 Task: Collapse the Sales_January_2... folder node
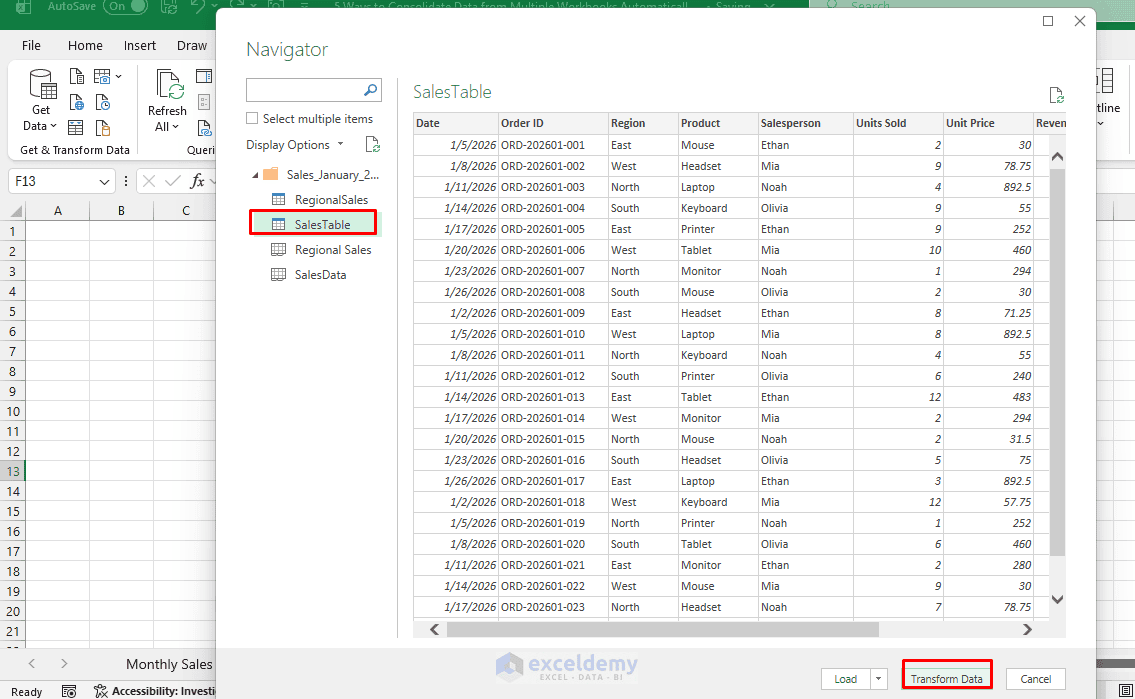[255, 175]
